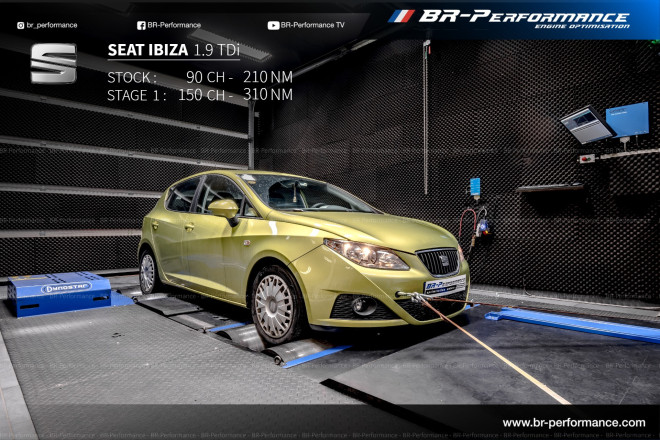Click the blue Dynostar box on the floor

(58, 294)
